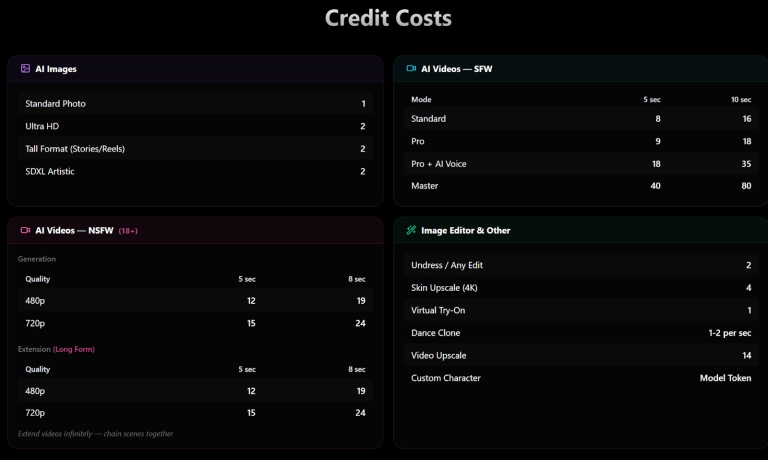Click the Extension (Long Form) subsection label
The image size is (768, 460).
coord(56,349)
